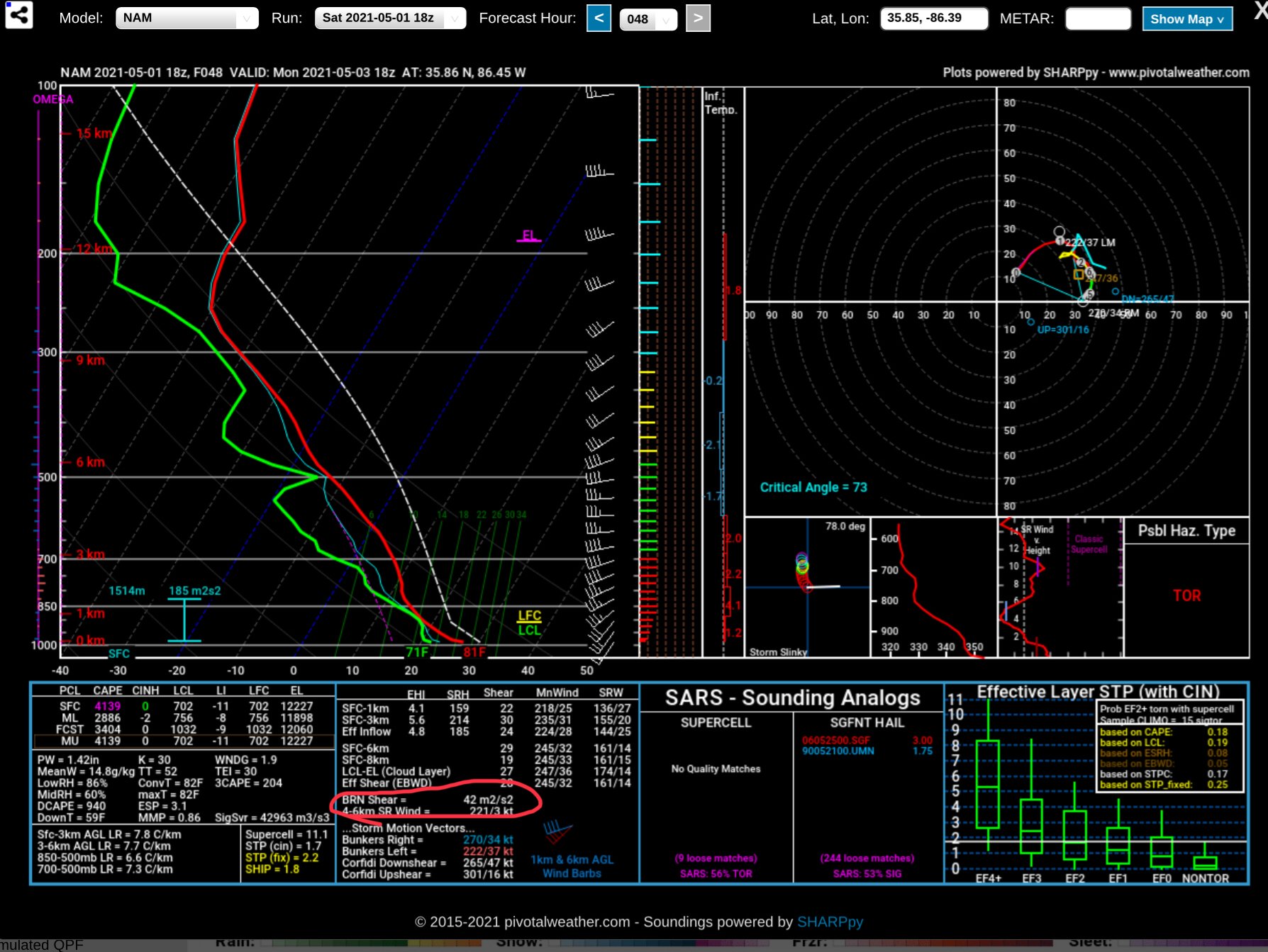This screenshot has height=952, width=1268.
Task: Click the TOR hazard type label
Action: click(x=1186, y=595)
